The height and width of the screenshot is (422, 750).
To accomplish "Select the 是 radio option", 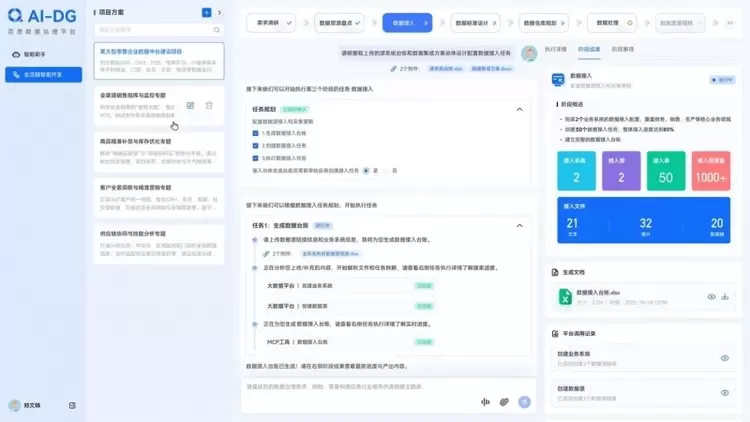I will (366, 171).
